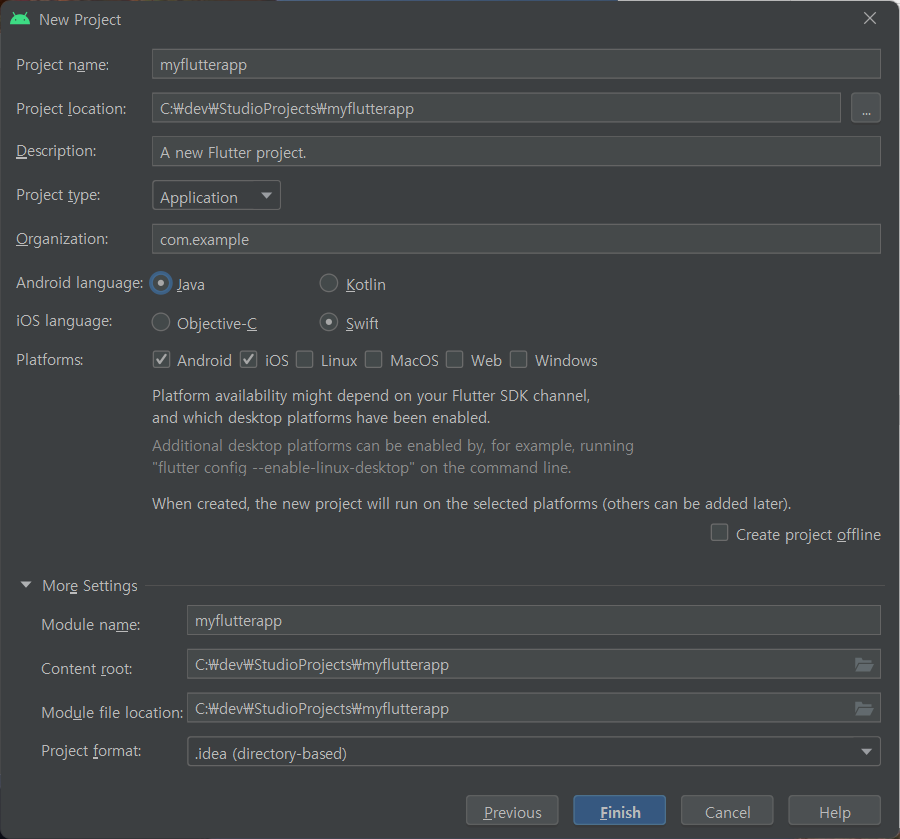
Task: Click Finish to create project
Action: [x=619, y=810]
